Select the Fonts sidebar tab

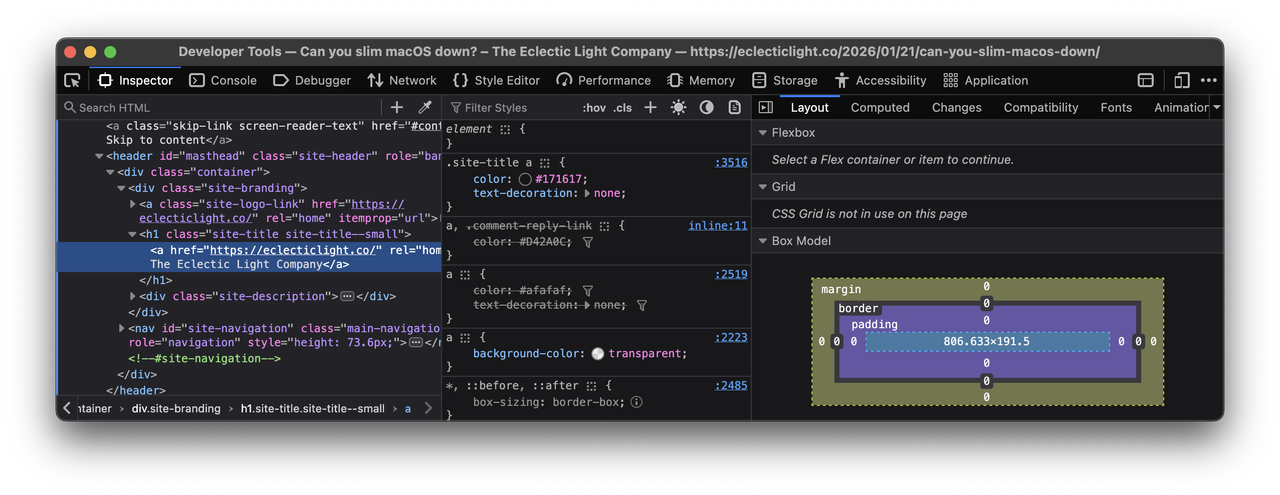1116,107
